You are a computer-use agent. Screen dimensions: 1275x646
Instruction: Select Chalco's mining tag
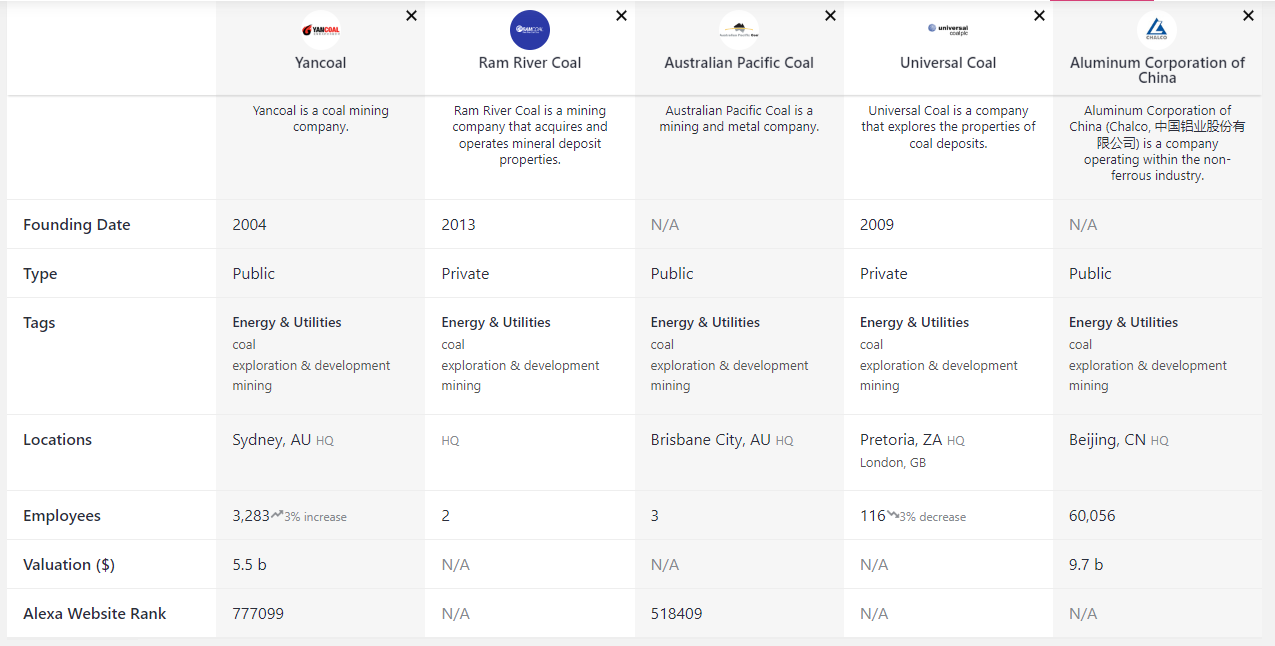pos(1089,386)
